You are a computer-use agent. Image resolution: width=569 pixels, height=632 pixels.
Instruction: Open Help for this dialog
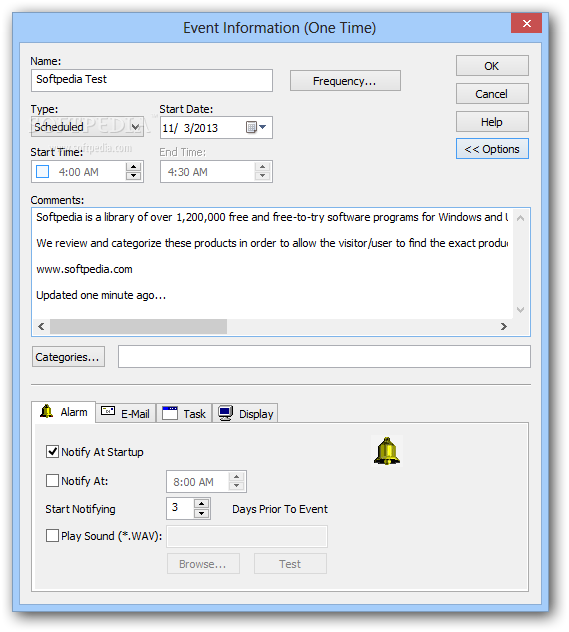coord(492,122)
